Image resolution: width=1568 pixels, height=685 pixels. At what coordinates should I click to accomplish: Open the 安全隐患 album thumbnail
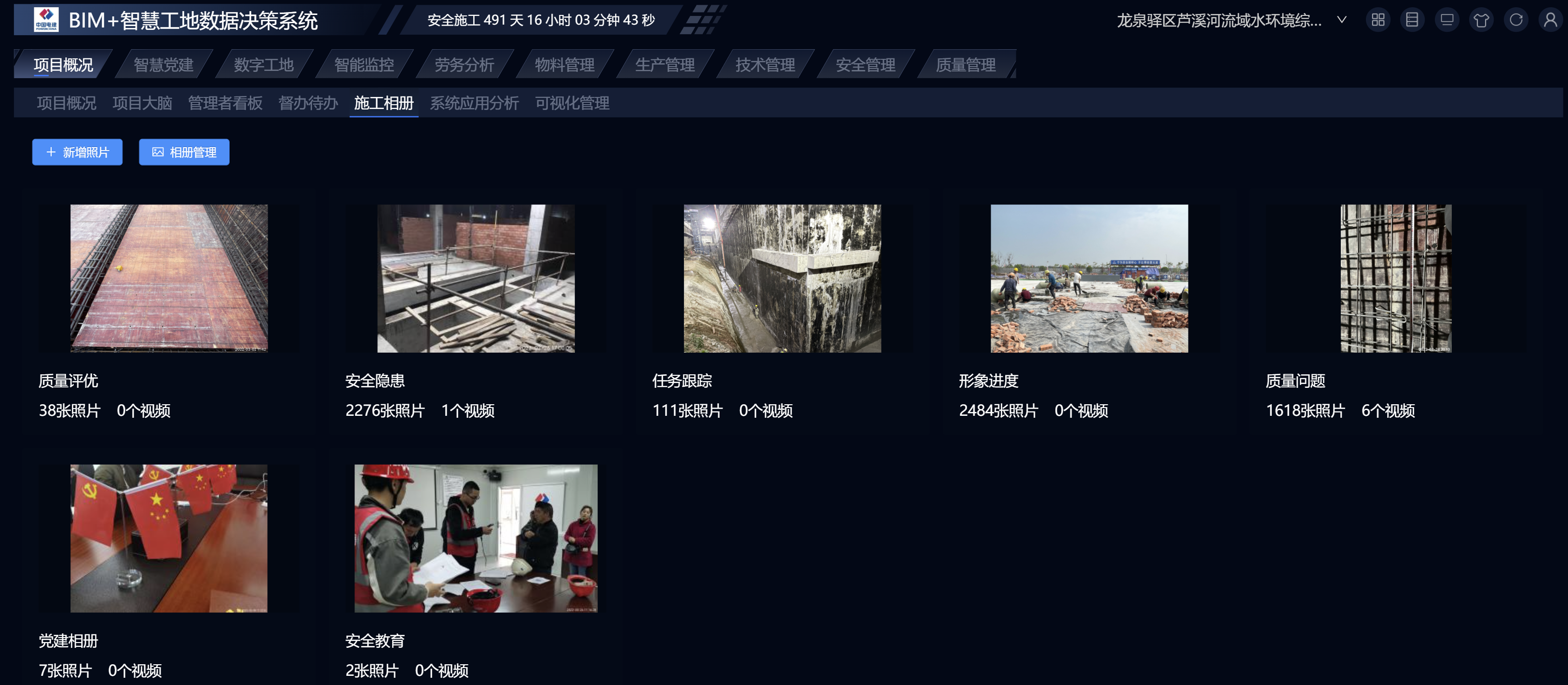(x=476, y=278)
